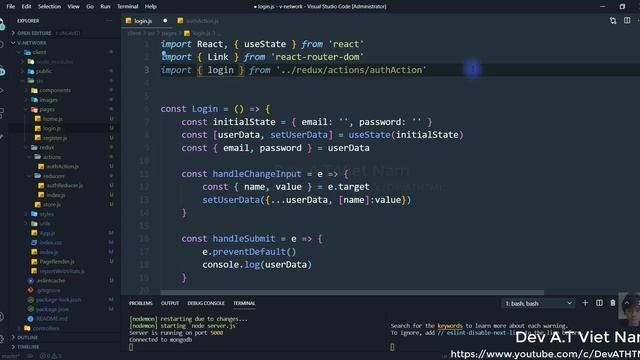
Task: Split the editor to the right
Action: (x=627, y=20)
